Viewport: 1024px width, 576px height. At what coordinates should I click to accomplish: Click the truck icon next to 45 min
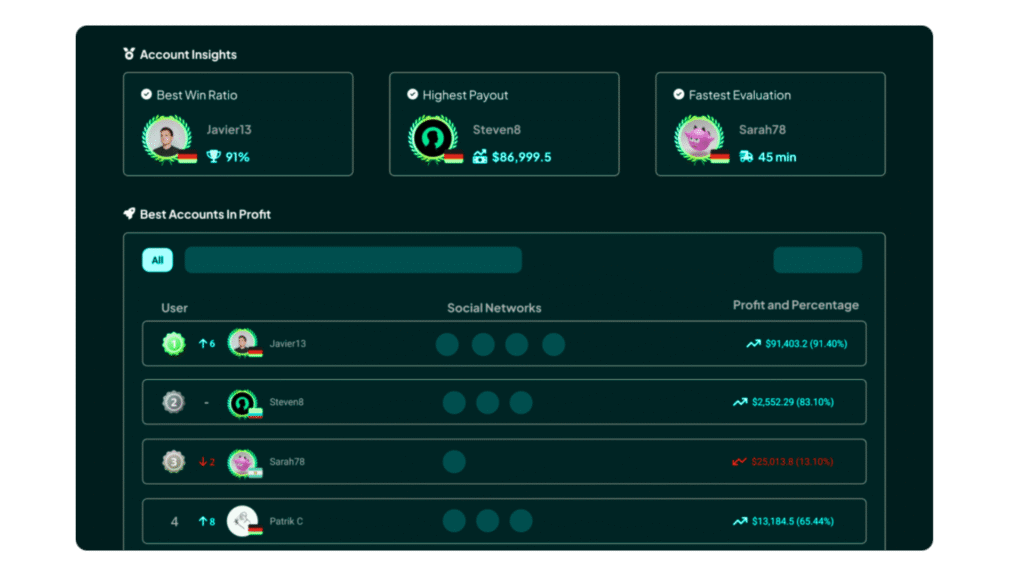[745, 156]
